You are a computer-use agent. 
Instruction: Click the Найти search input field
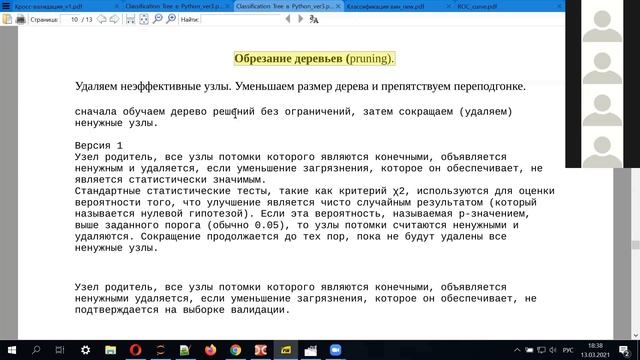[x=241, y=19]
